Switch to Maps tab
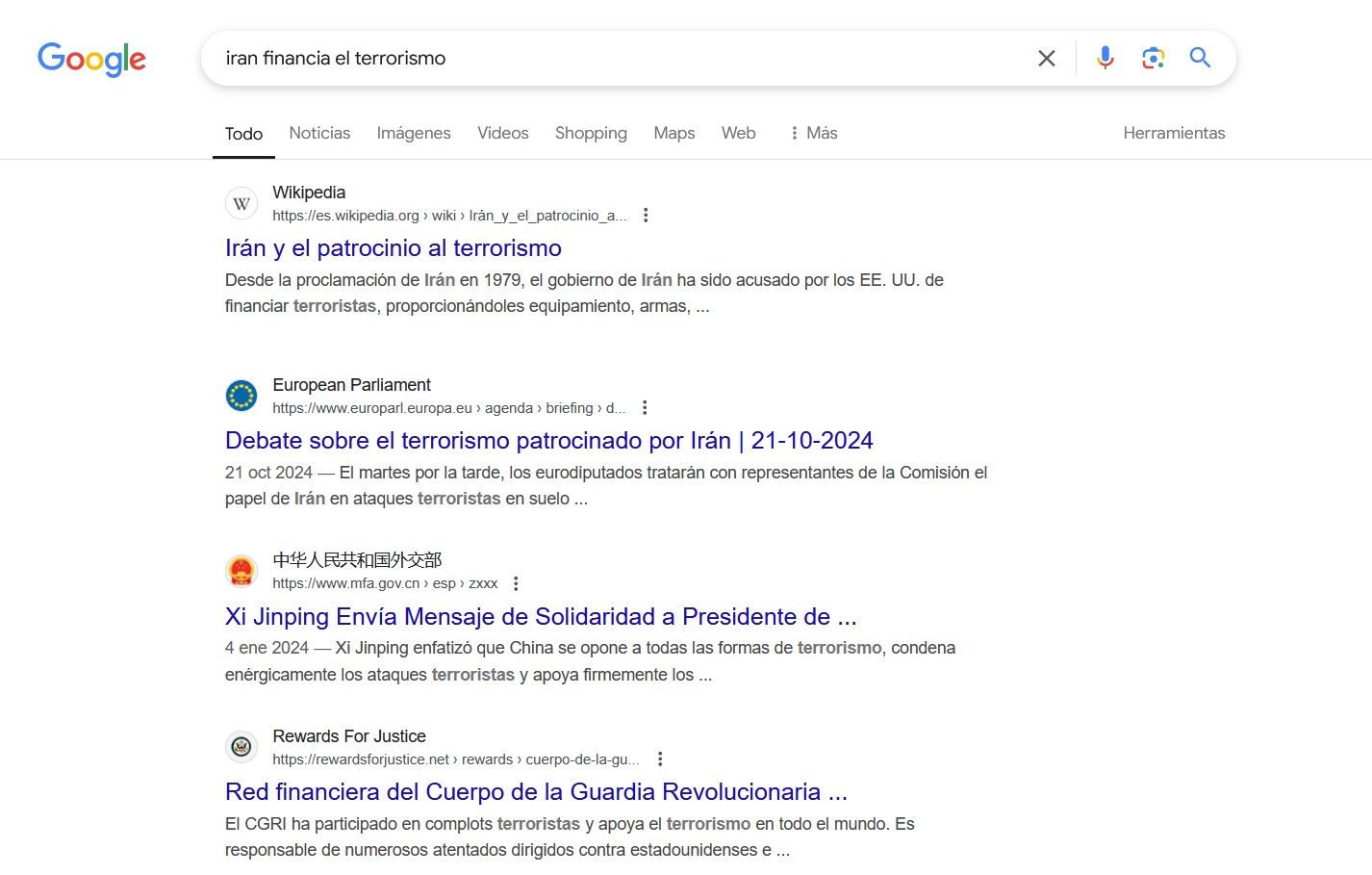This screenshot has height=875, width=1372. (x=674, y=133)
